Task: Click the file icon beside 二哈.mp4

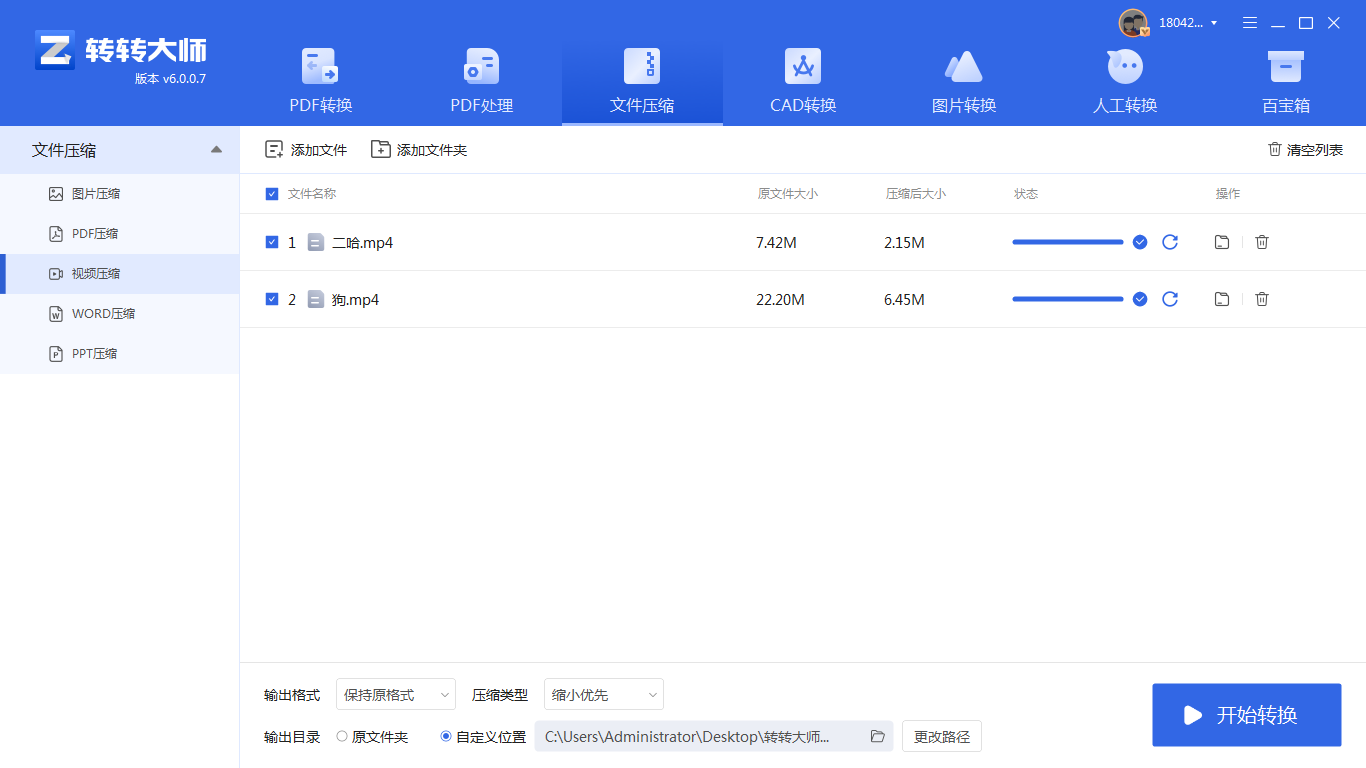Action: pyautogui.click(x=316, y=242)
